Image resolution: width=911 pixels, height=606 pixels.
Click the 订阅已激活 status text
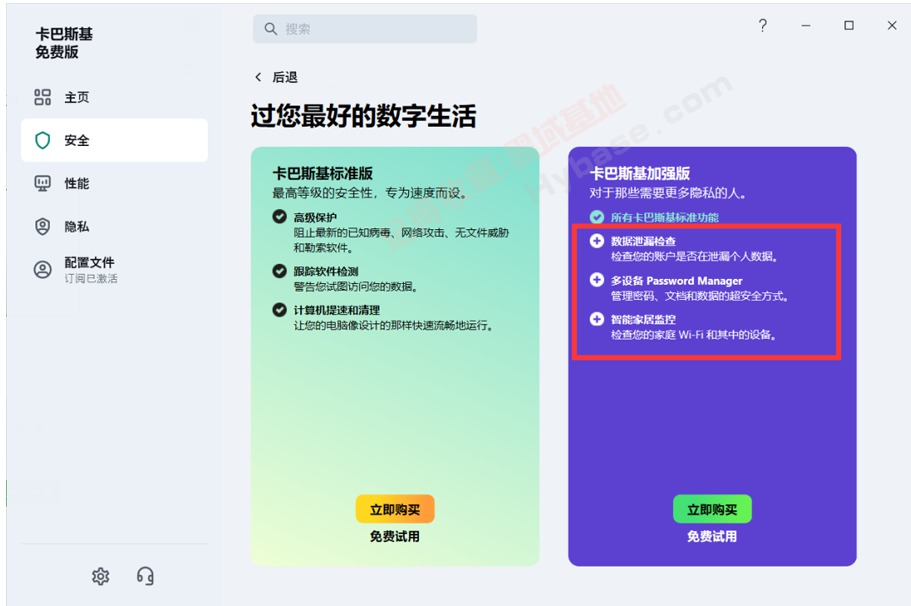(91, 279)
